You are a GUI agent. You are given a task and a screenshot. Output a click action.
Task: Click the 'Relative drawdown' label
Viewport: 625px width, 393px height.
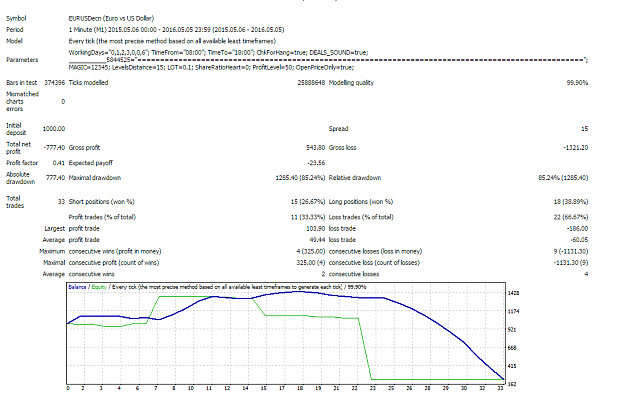[x=355, y=178]
